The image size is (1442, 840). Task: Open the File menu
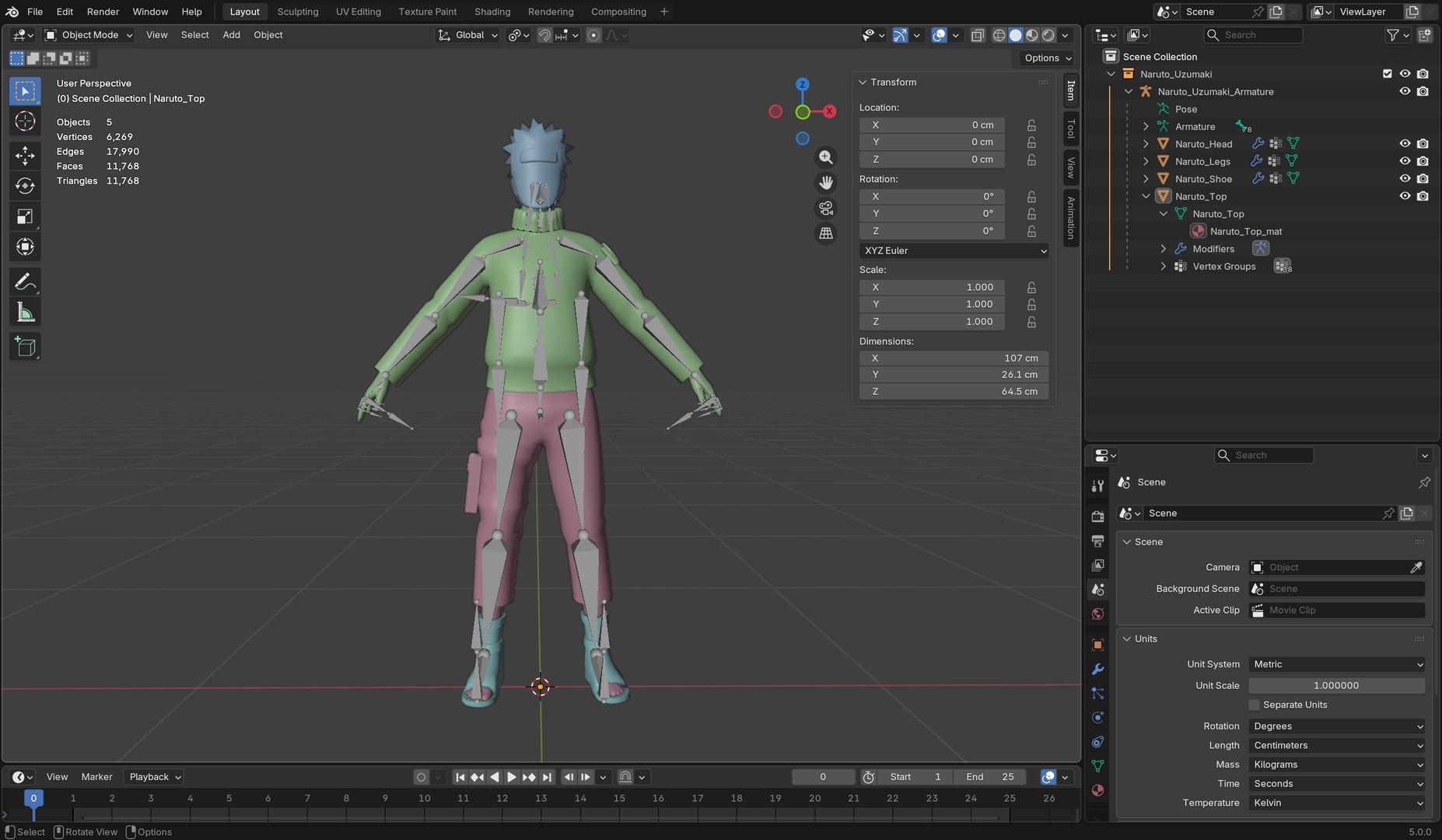35,12
